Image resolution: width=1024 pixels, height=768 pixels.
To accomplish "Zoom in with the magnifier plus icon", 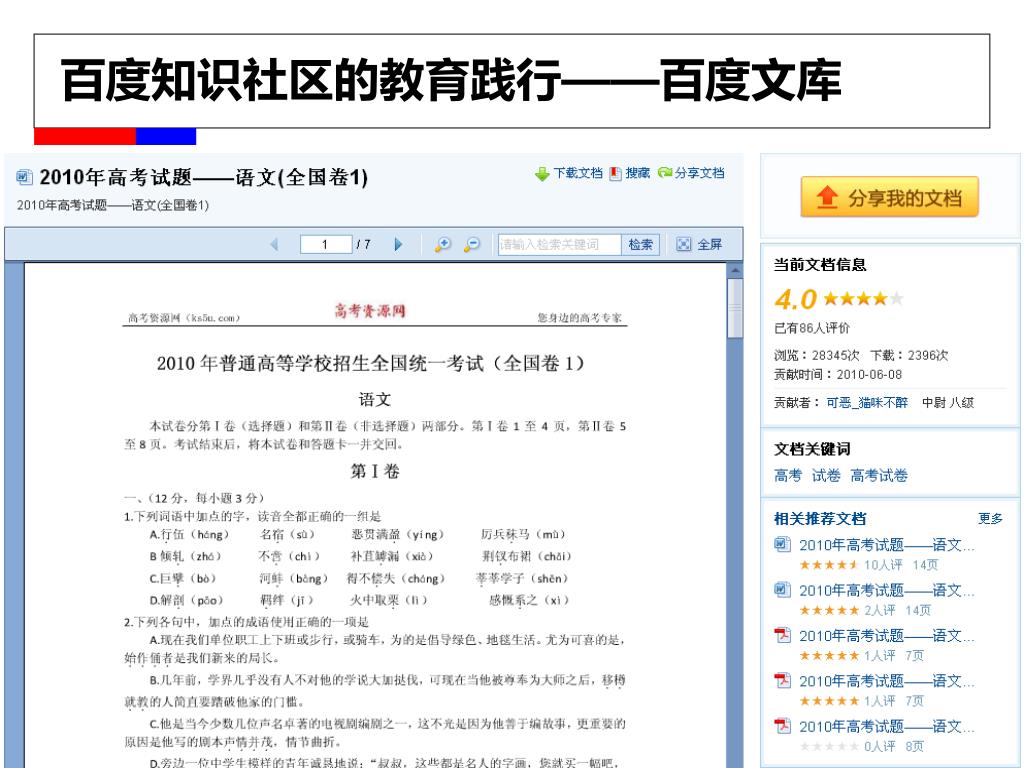I will tap(443, 244).
